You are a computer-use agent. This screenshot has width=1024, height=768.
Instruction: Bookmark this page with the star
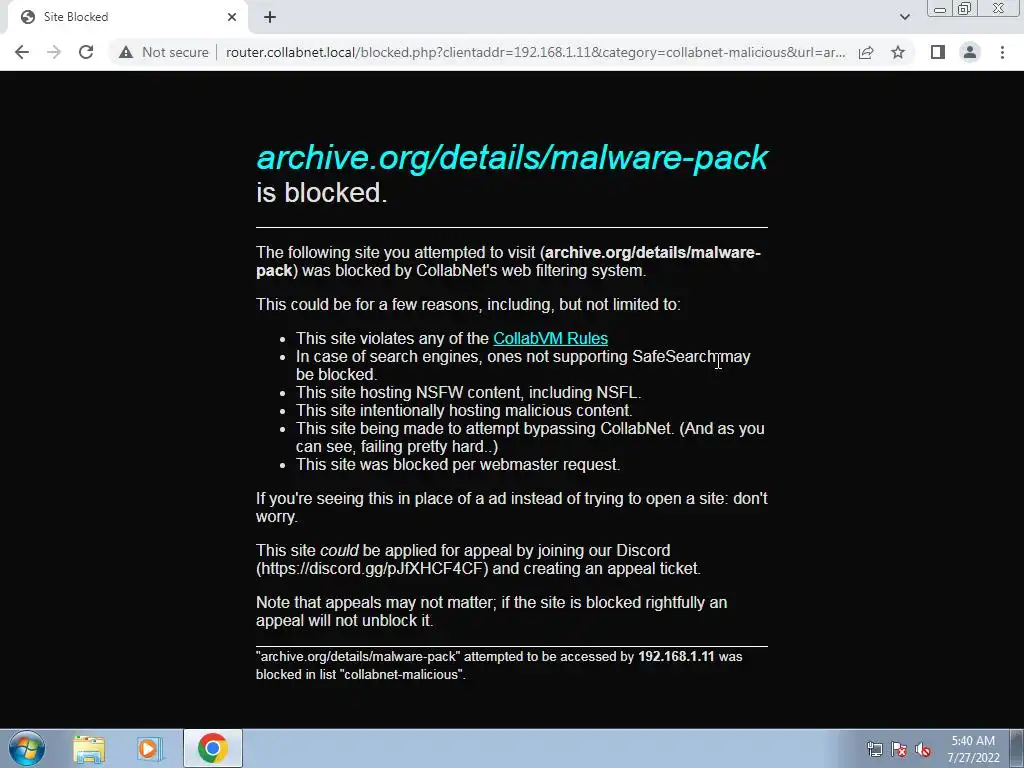coord(898,52)
